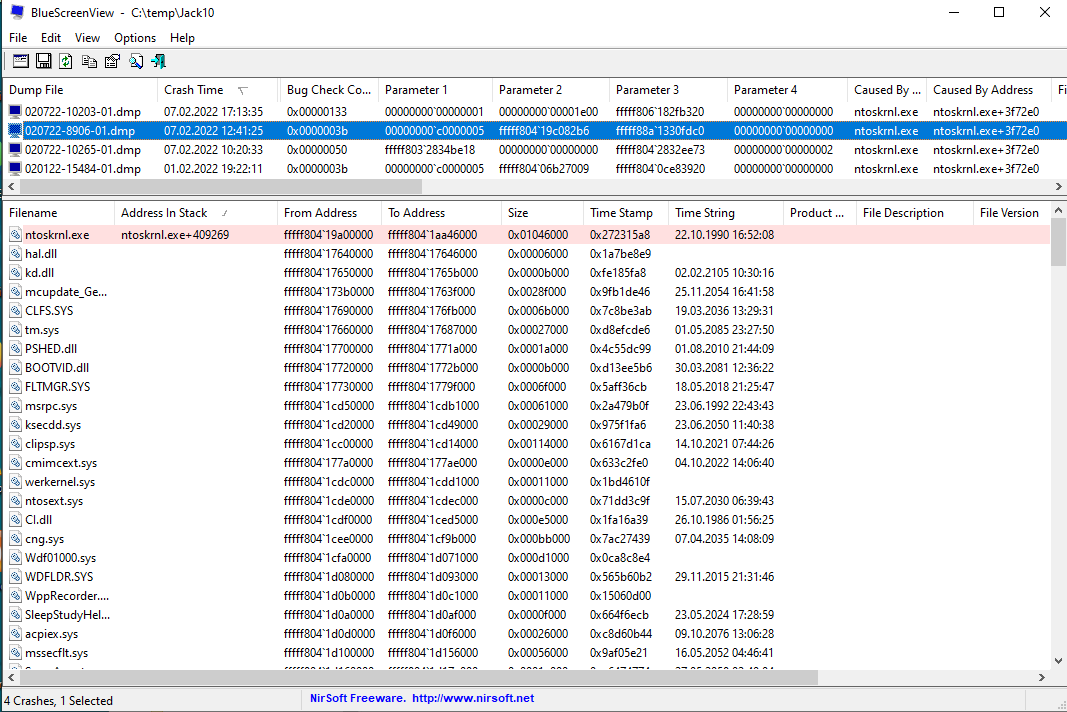Click the CLFS.SYS file icon

click(x=16, y=311)
